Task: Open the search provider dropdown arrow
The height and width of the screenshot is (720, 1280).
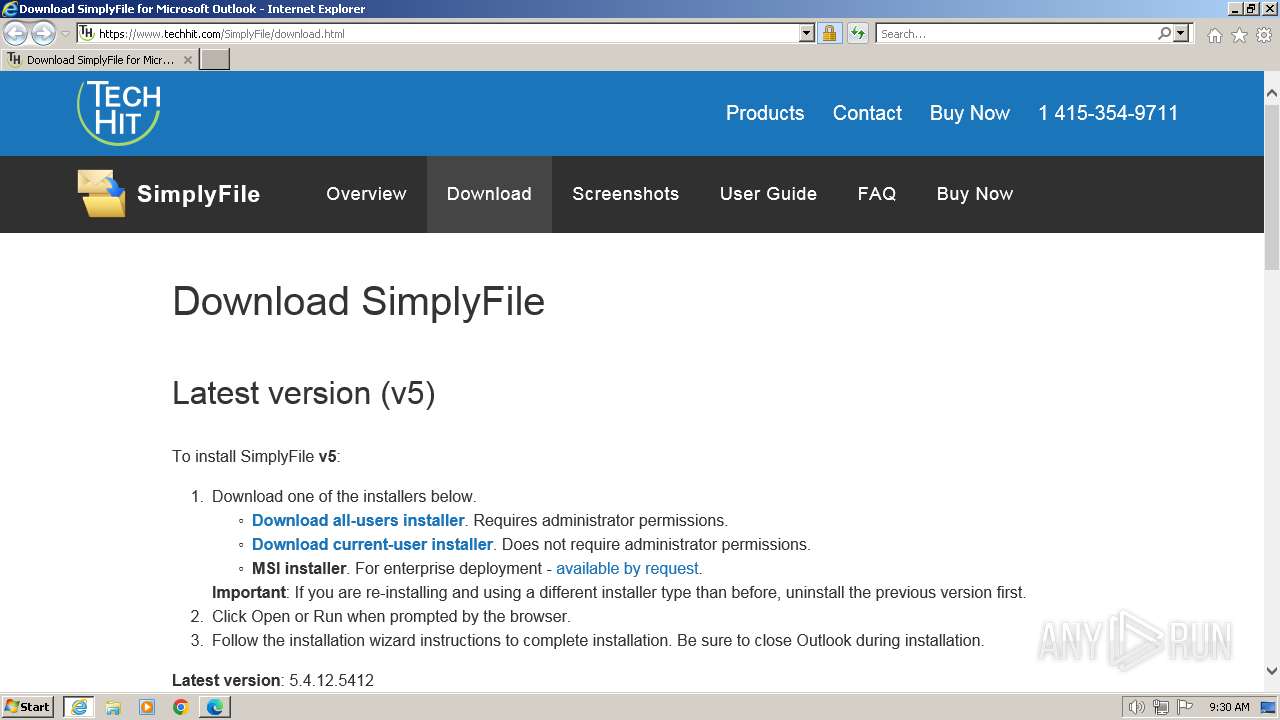Action: tap(1181, 33)
